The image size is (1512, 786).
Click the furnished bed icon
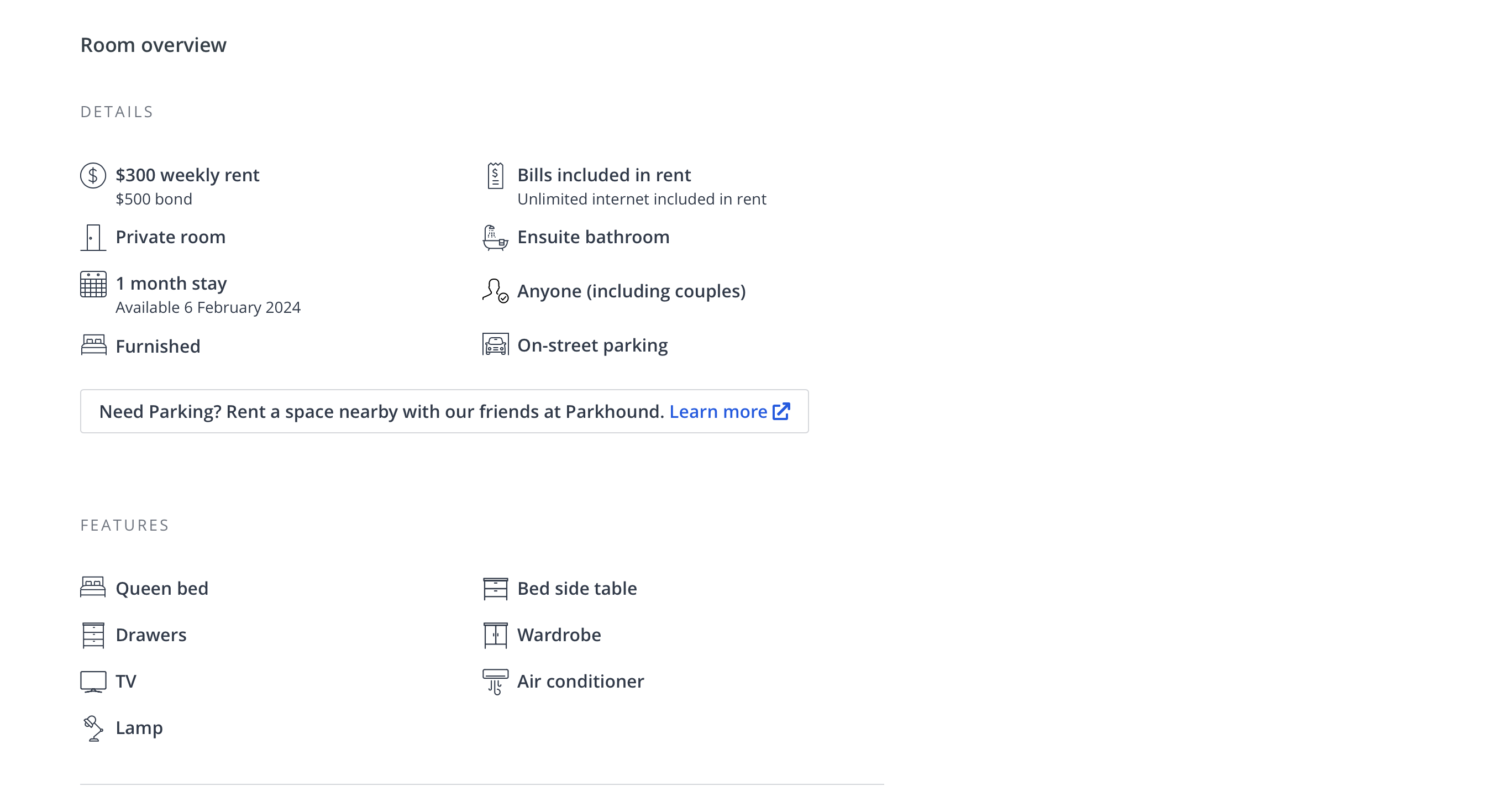(x=93, y=345)
